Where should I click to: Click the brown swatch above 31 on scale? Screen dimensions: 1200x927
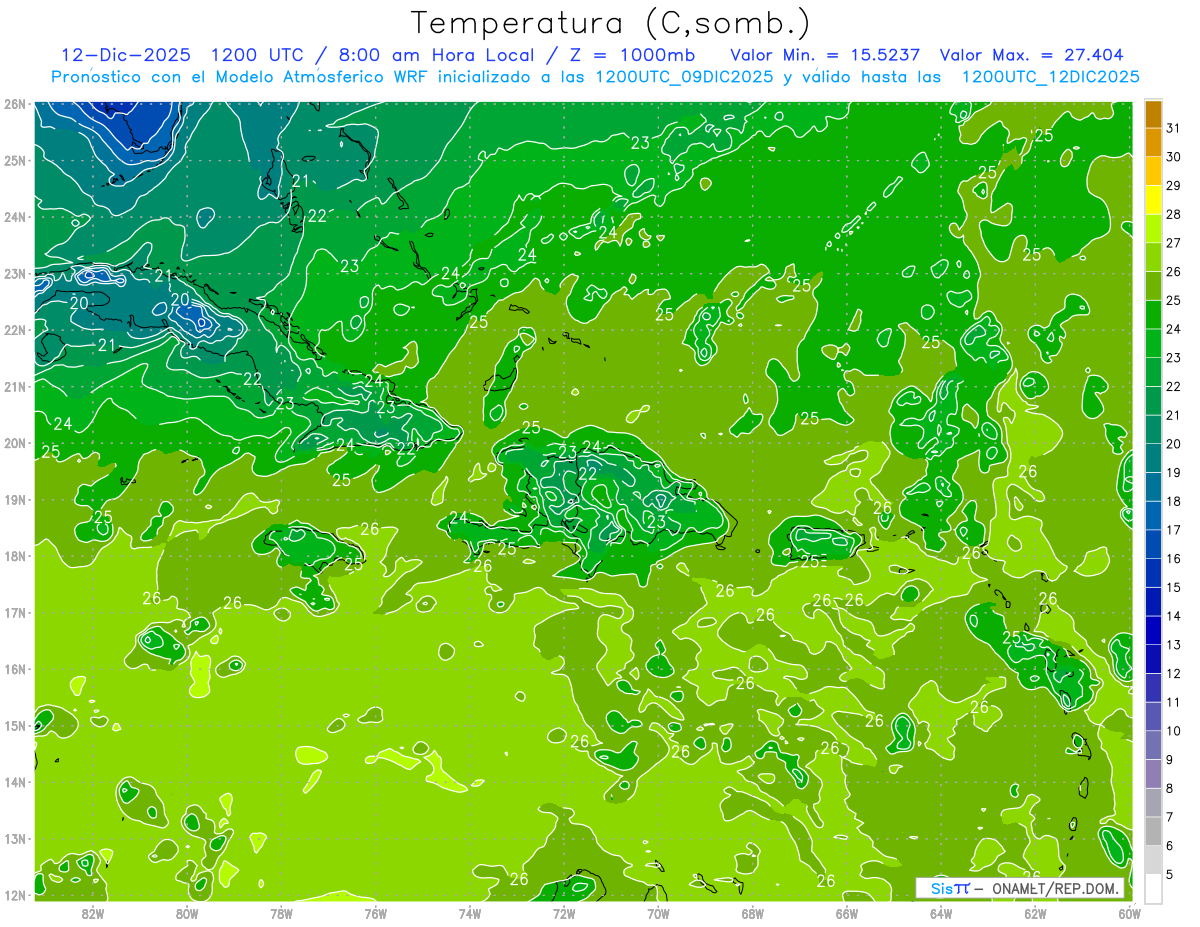point(1153,114)
